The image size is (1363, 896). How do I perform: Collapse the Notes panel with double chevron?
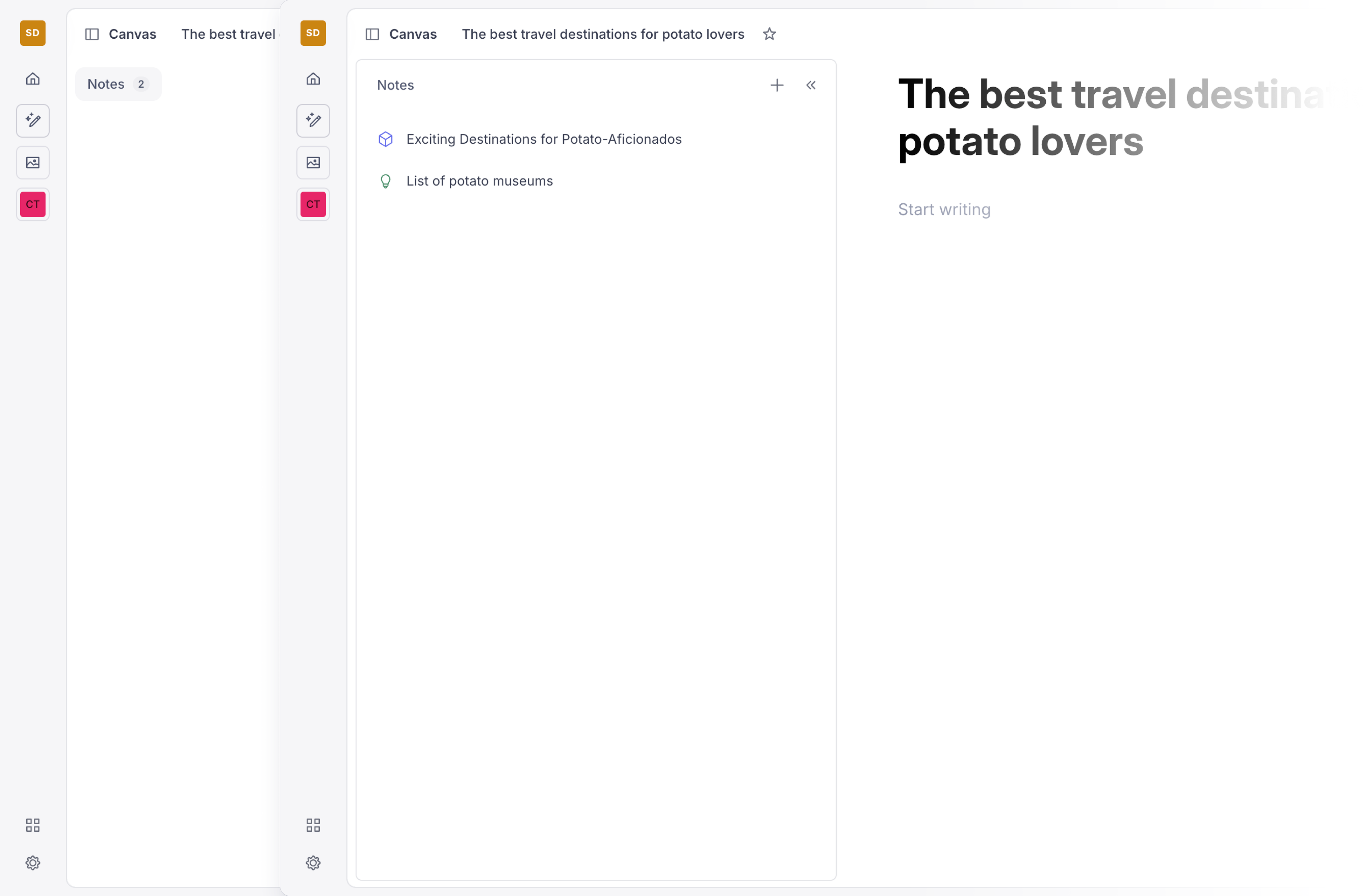point(810,85)
